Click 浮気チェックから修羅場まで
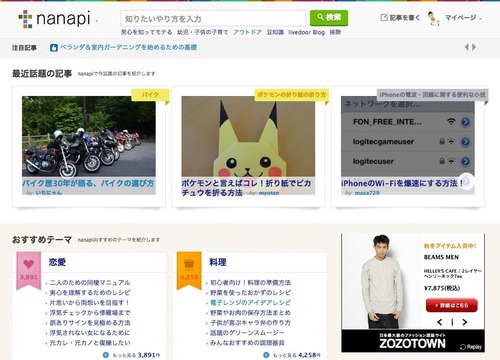500x360 pixels. click(90, 313)
